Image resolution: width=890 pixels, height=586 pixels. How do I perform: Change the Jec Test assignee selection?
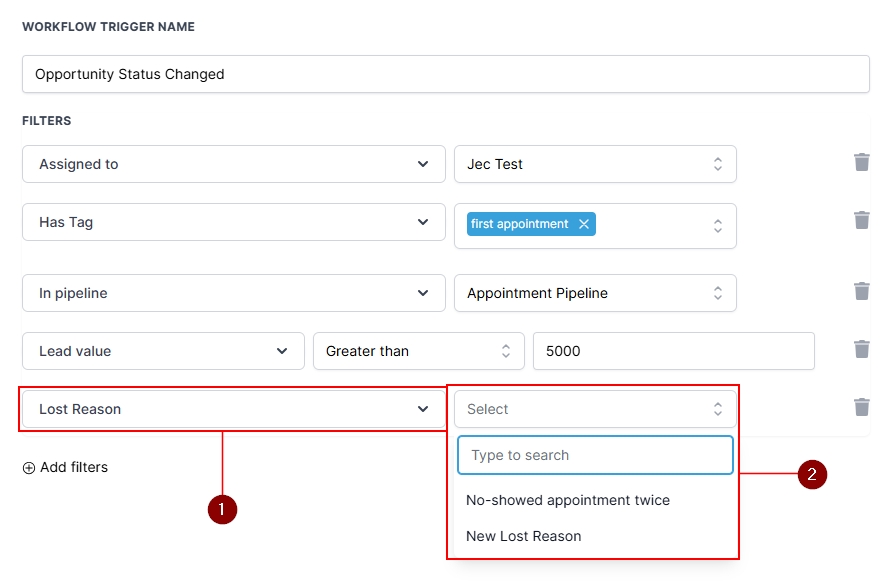(x=595, y=164)
